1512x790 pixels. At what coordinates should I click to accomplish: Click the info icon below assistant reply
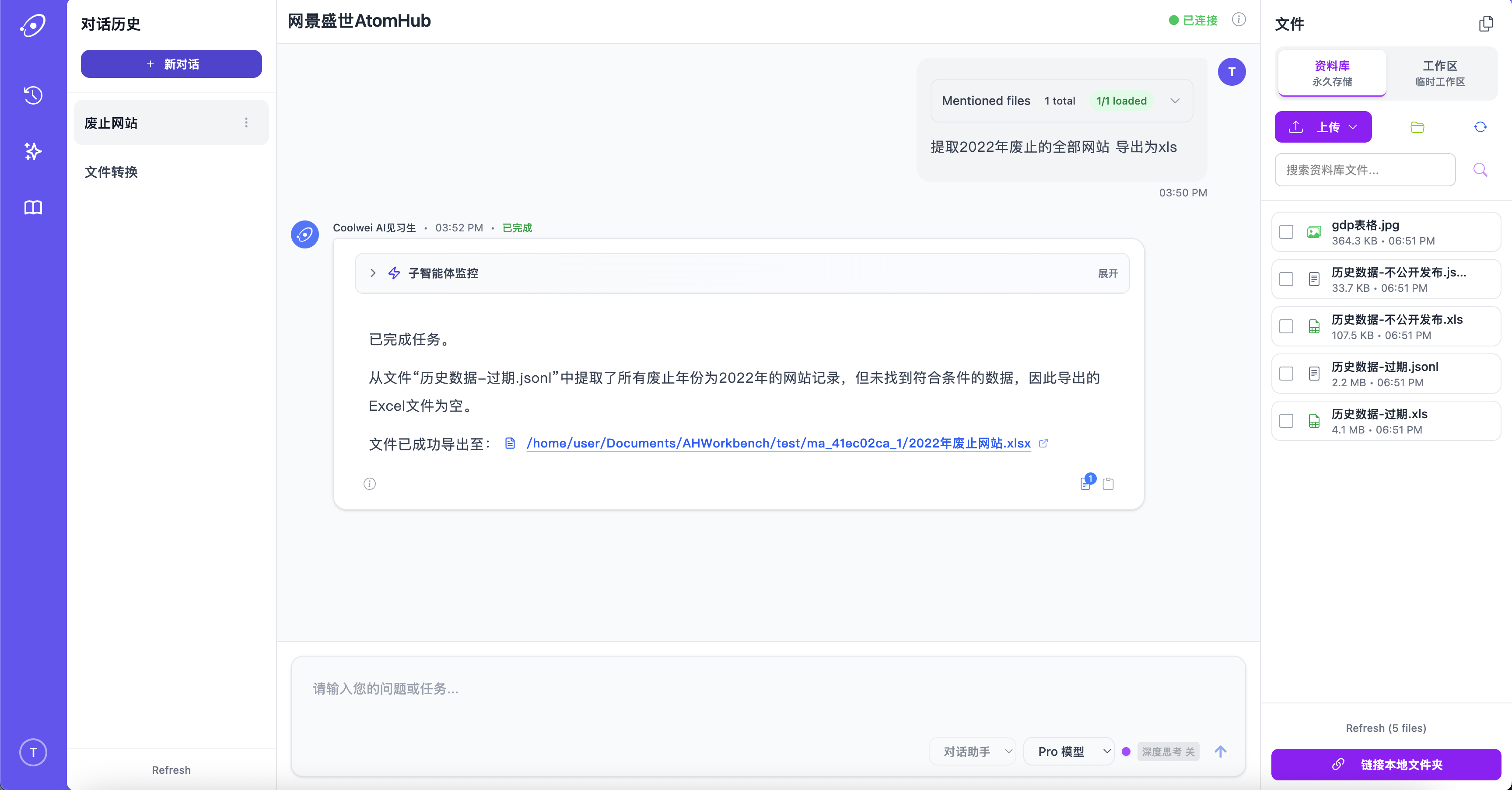point(369,484)
